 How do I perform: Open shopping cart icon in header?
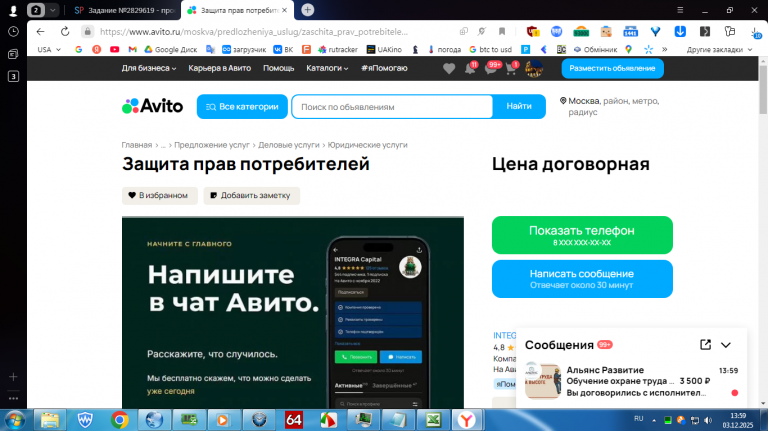[511, 69]
